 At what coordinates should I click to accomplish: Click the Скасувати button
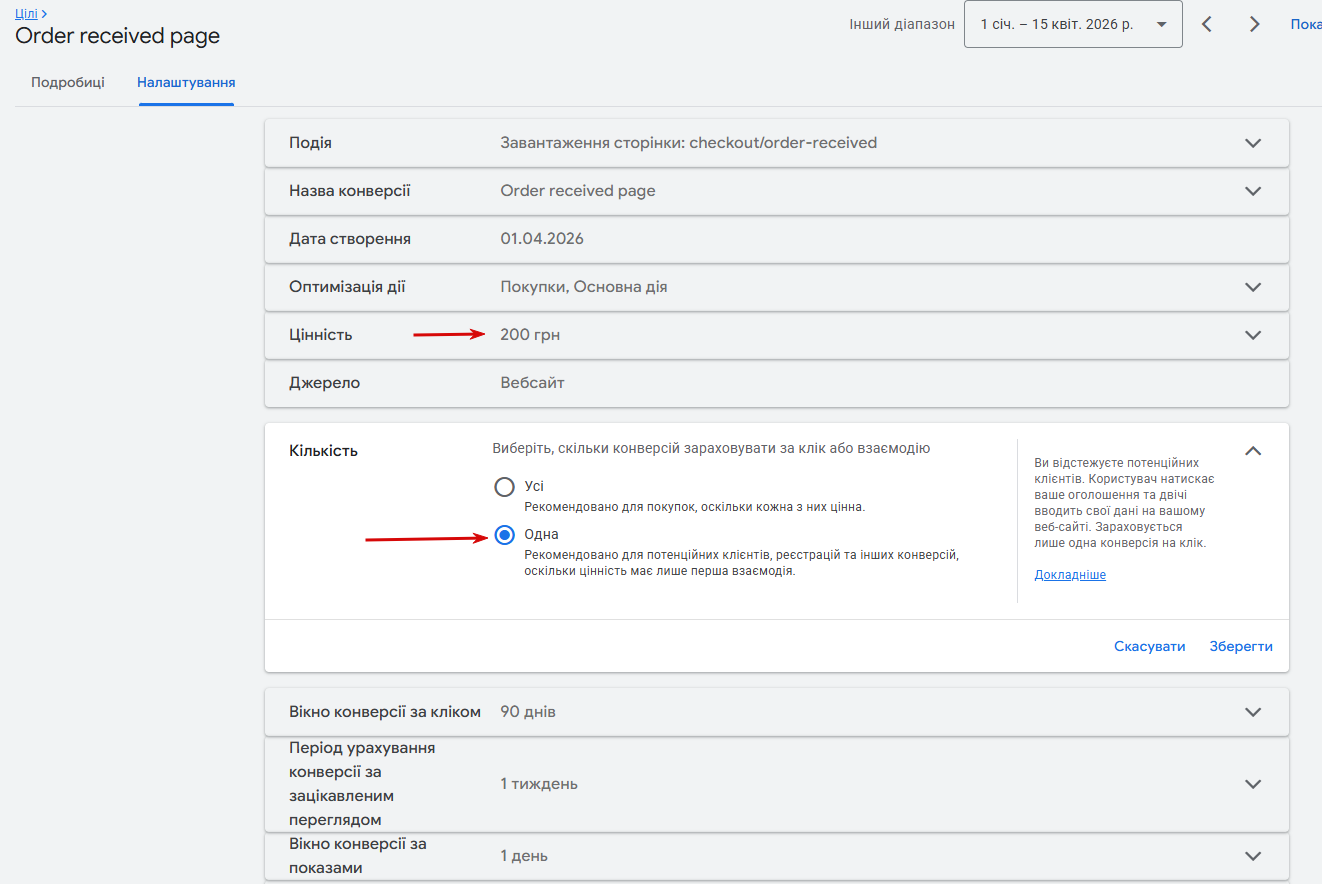(x=1149, y=646)
